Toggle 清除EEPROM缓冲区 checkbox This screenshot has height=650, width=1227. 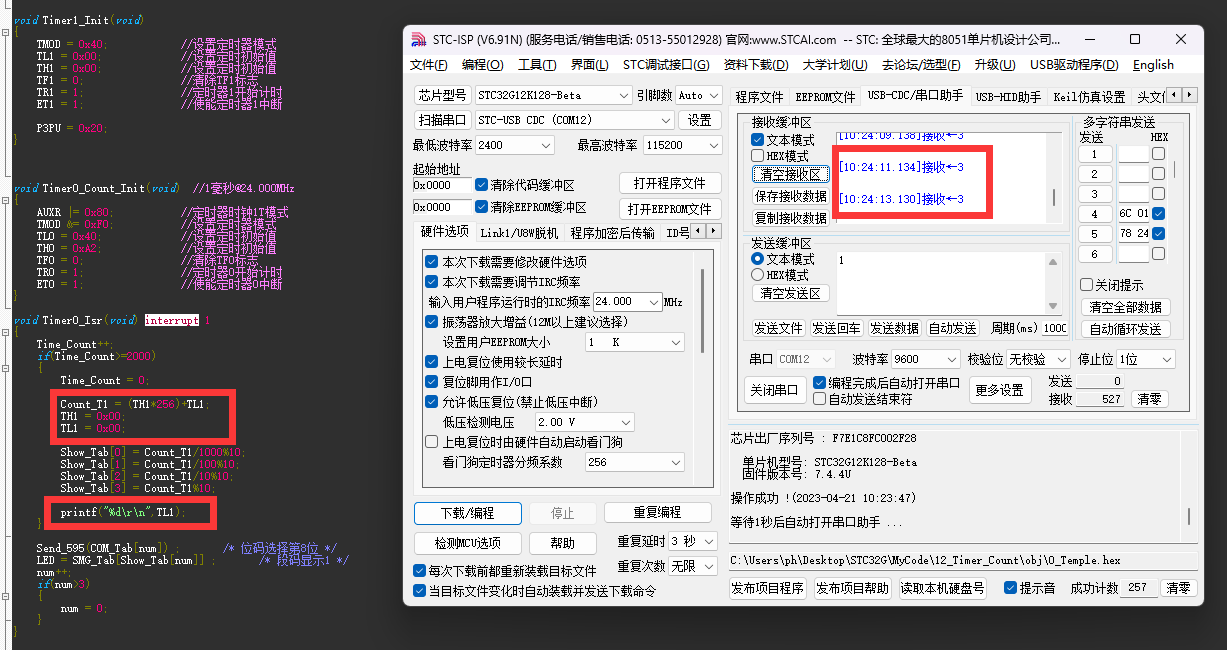point(482,208)
